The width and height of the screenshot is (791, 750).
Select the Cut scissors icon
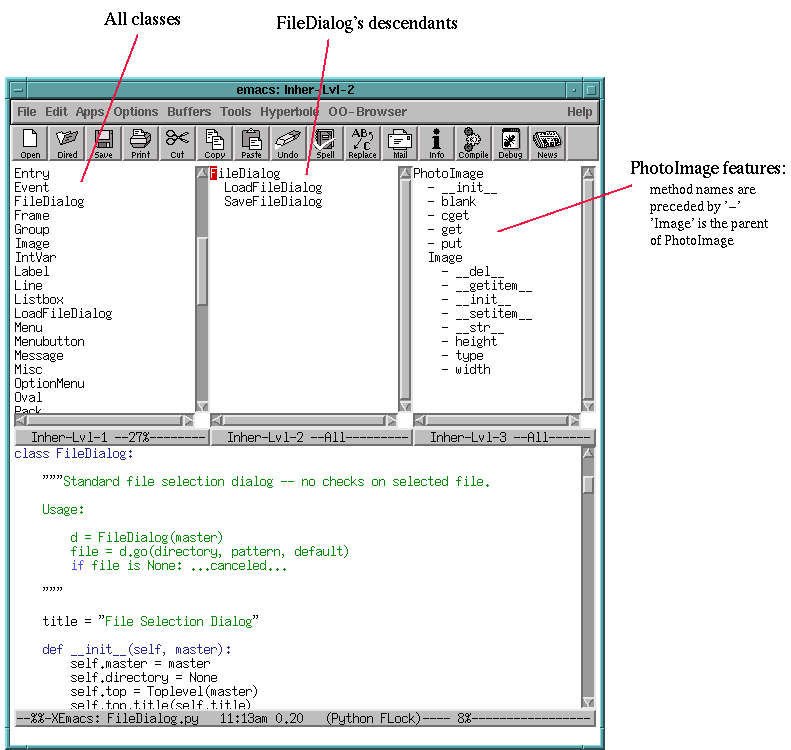click(x=177, y=144)
